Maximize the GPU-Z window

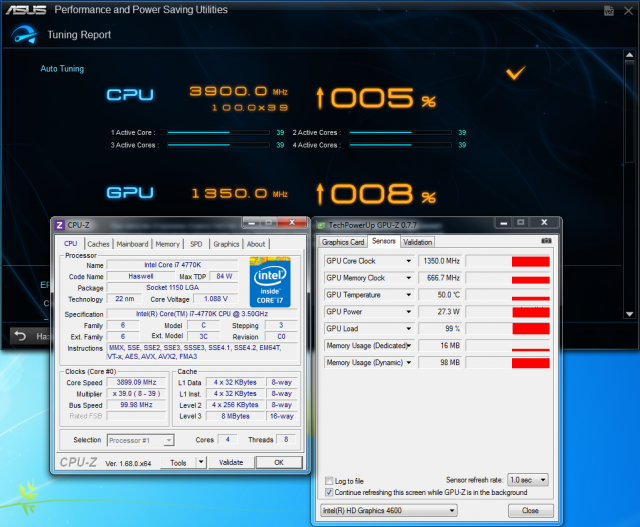[521, 222]
